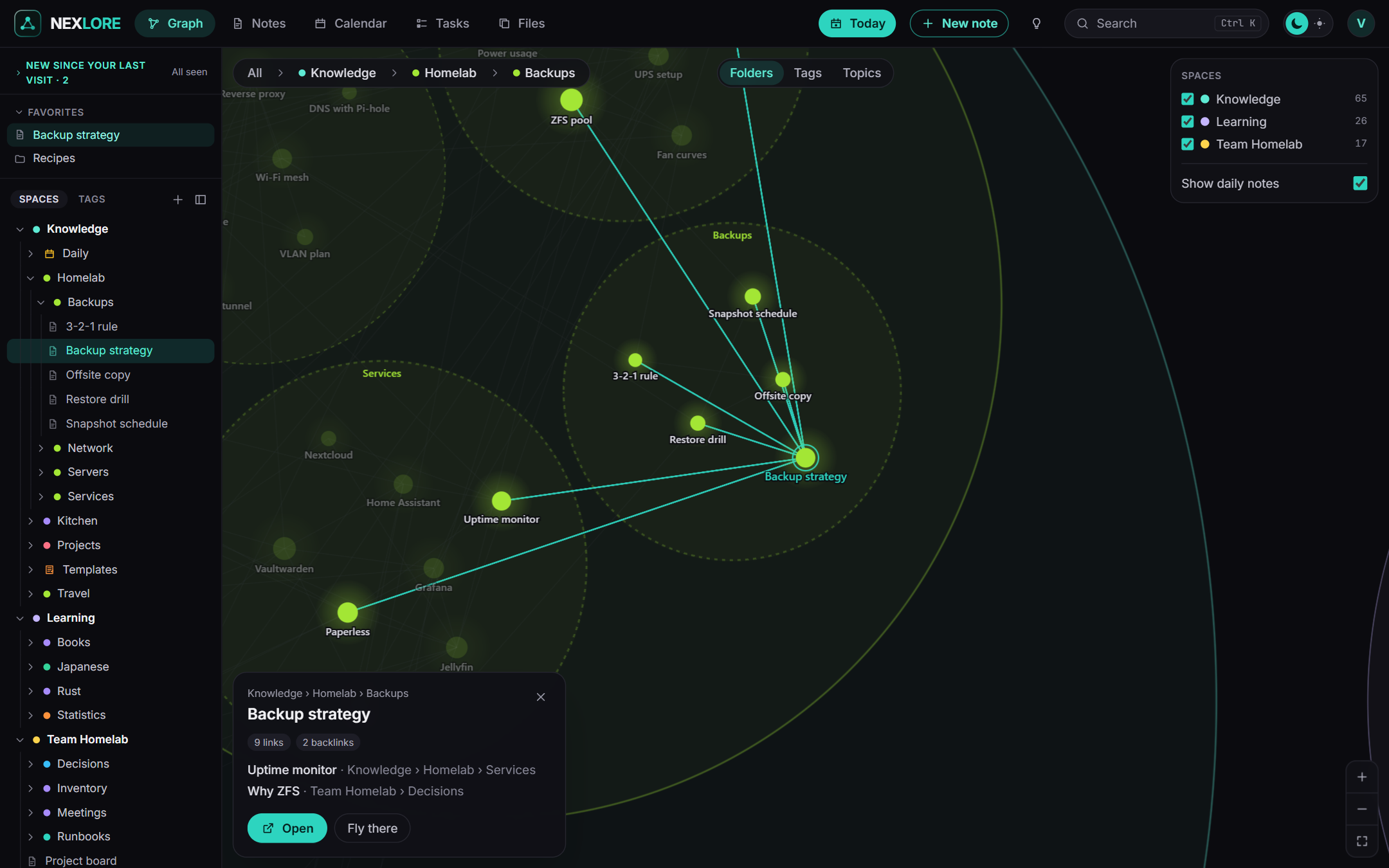This screenshot has width=1389, height=868.
Task: Select the Restore drill graph node
Action: (x=697, y=423)
